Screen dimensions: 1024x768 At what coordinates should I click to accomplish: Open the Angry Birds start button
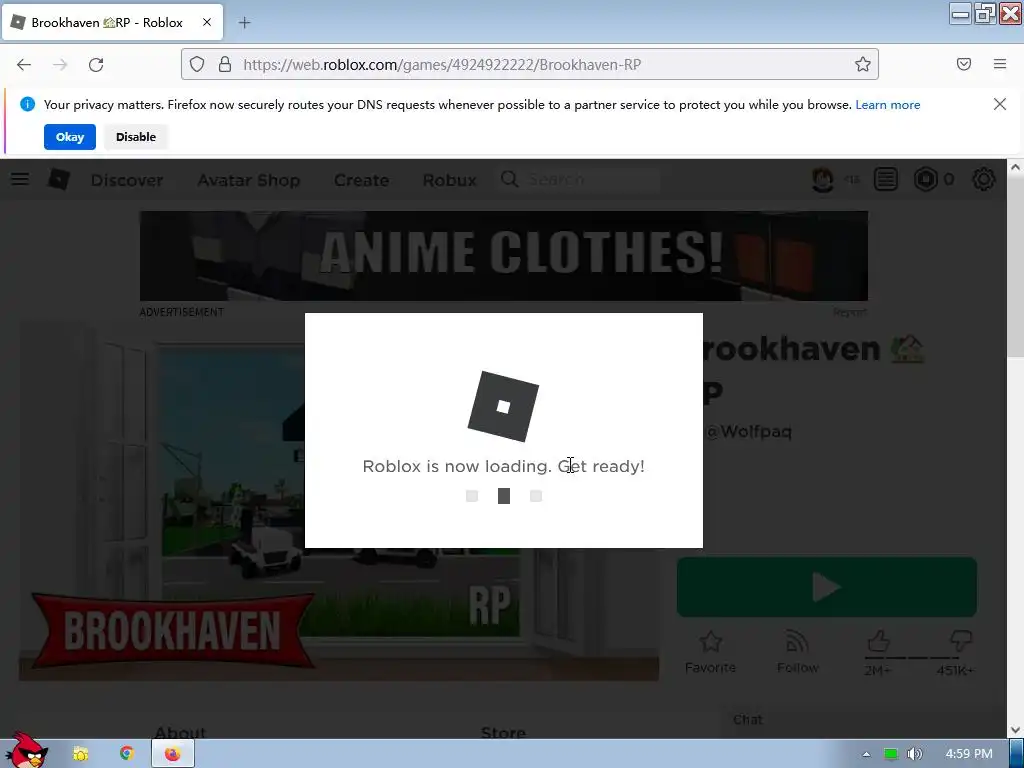tap(27, 752)
